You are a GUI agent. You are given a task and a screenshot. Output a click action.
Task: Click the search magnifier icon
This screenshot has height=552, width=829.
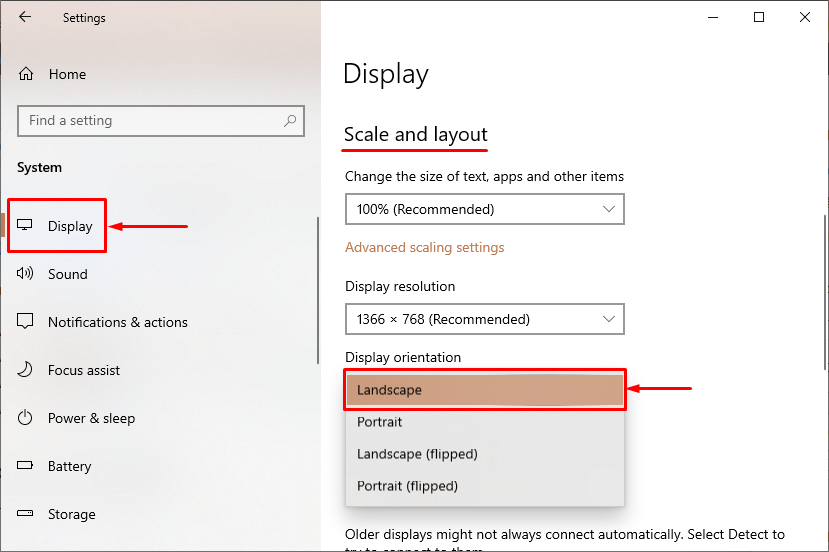pyautogui.click(x=290, y=121)
